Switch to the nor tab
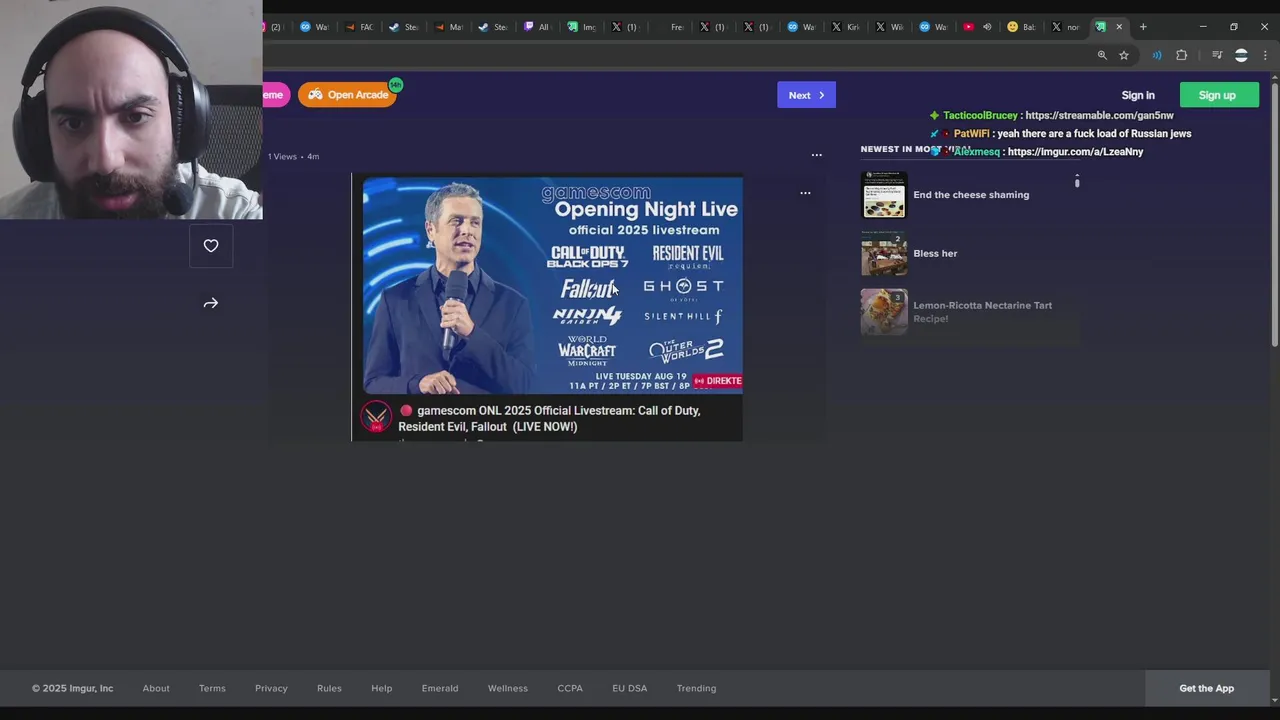Viewport: 1280px width, 720px height. click(x=1065, y=27)
